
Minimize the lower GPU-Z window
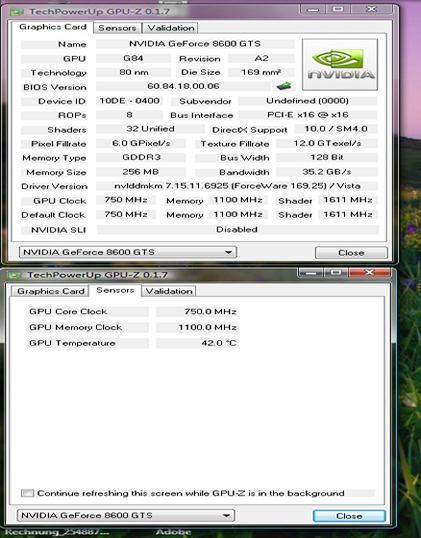click(311, 273)
